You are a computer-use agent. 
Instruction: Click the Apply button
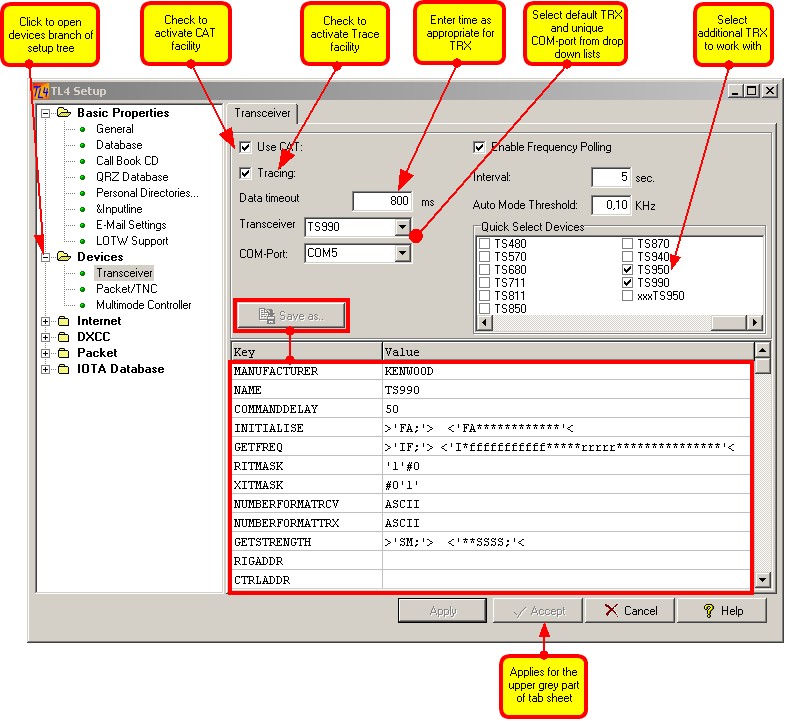[x=443, y=611]
